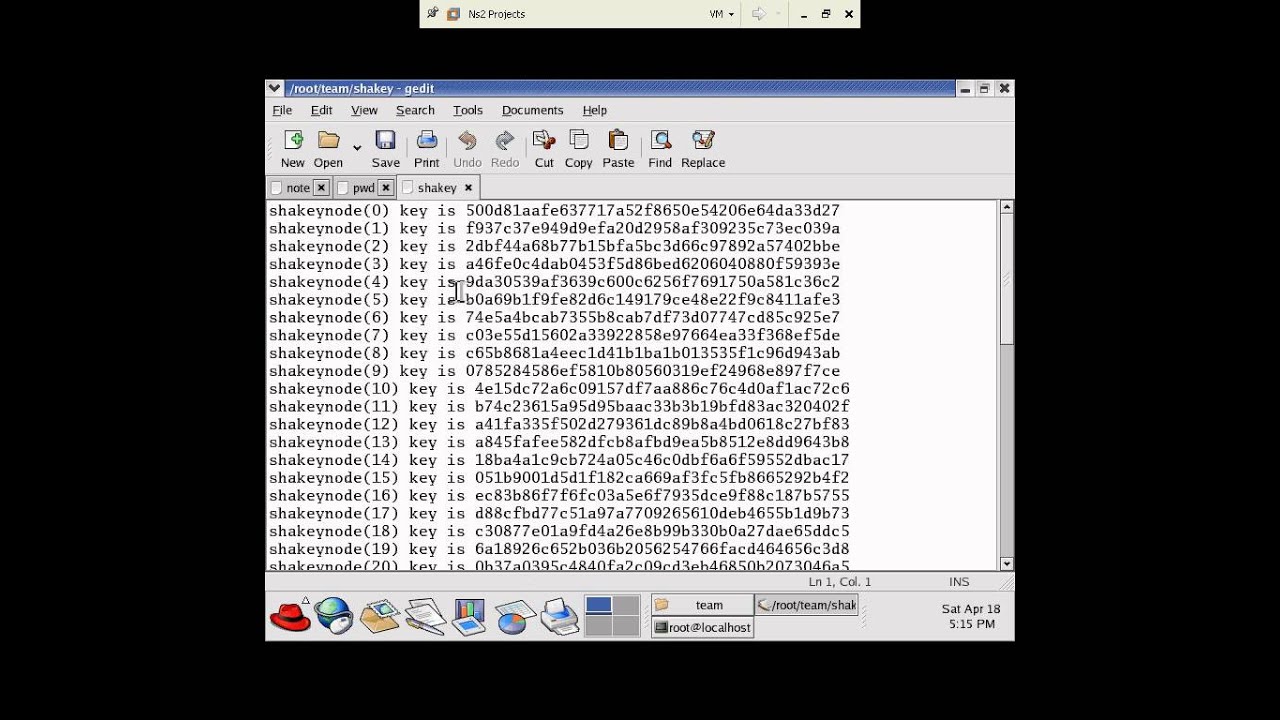Click the shakeynode(12) key line

559,425
